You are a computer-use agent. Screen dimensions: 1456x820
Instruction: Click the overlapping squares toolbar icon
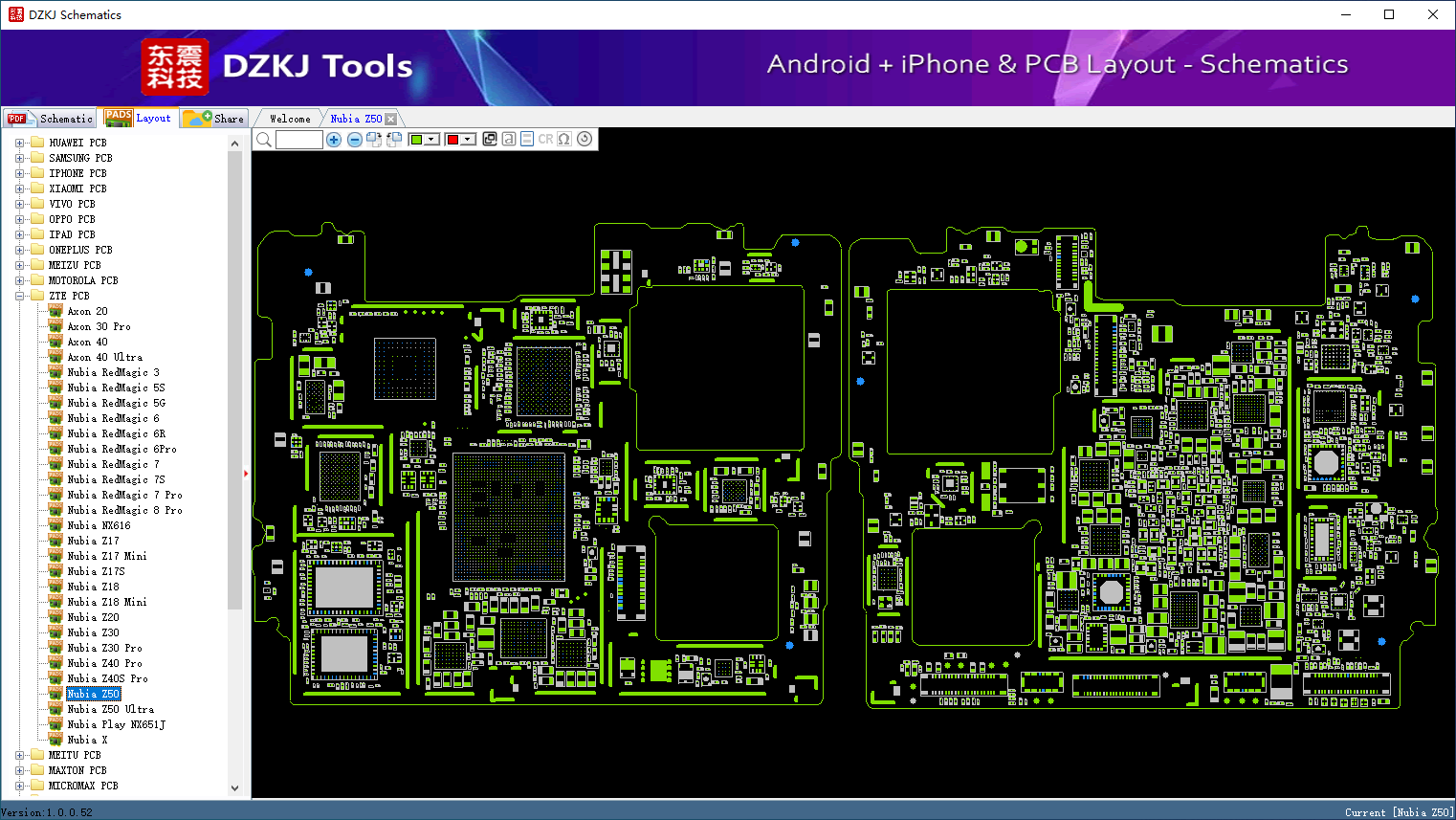(x=490, y=139)
